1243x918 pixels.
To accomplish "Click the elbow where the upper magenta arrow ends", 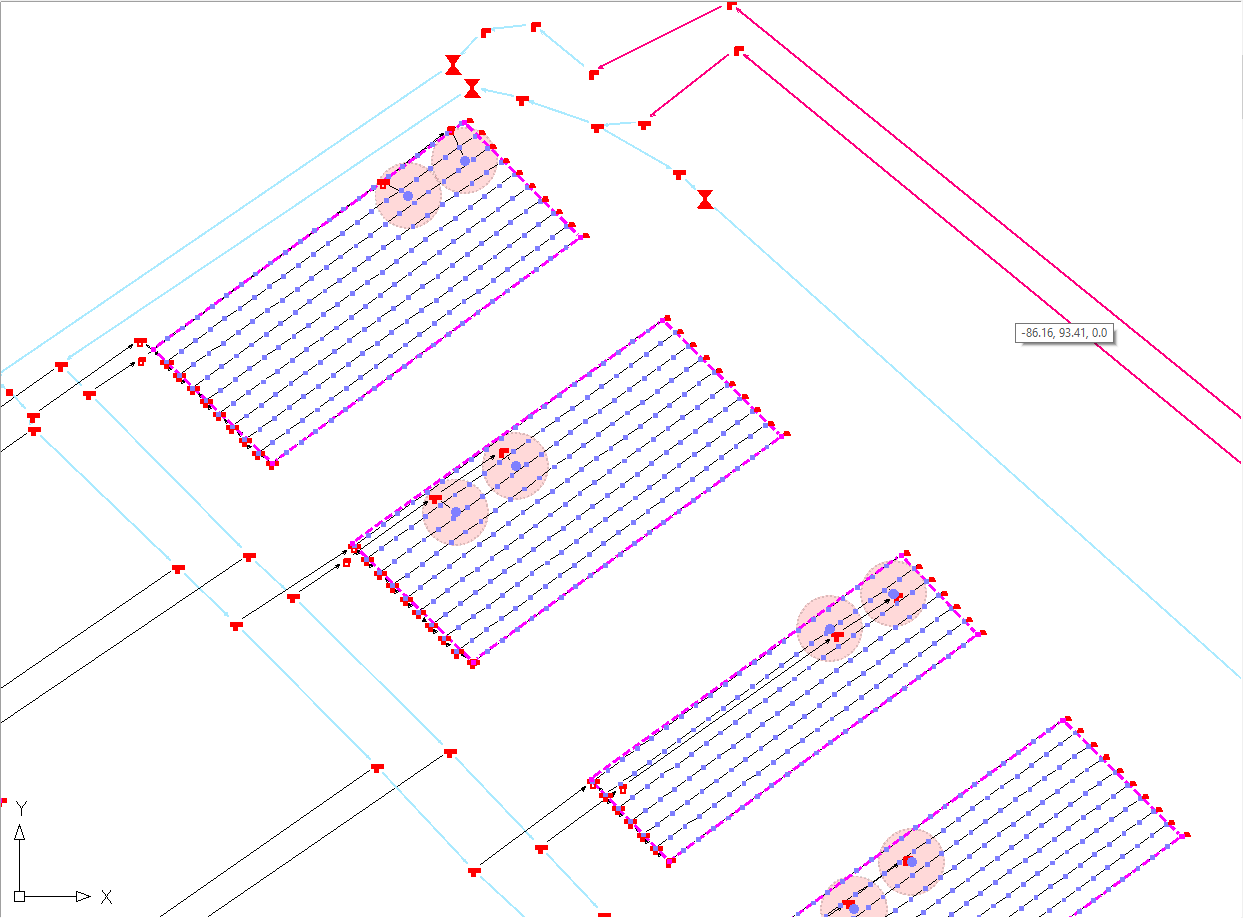I will pyautogui.click(x=594, y=73).
